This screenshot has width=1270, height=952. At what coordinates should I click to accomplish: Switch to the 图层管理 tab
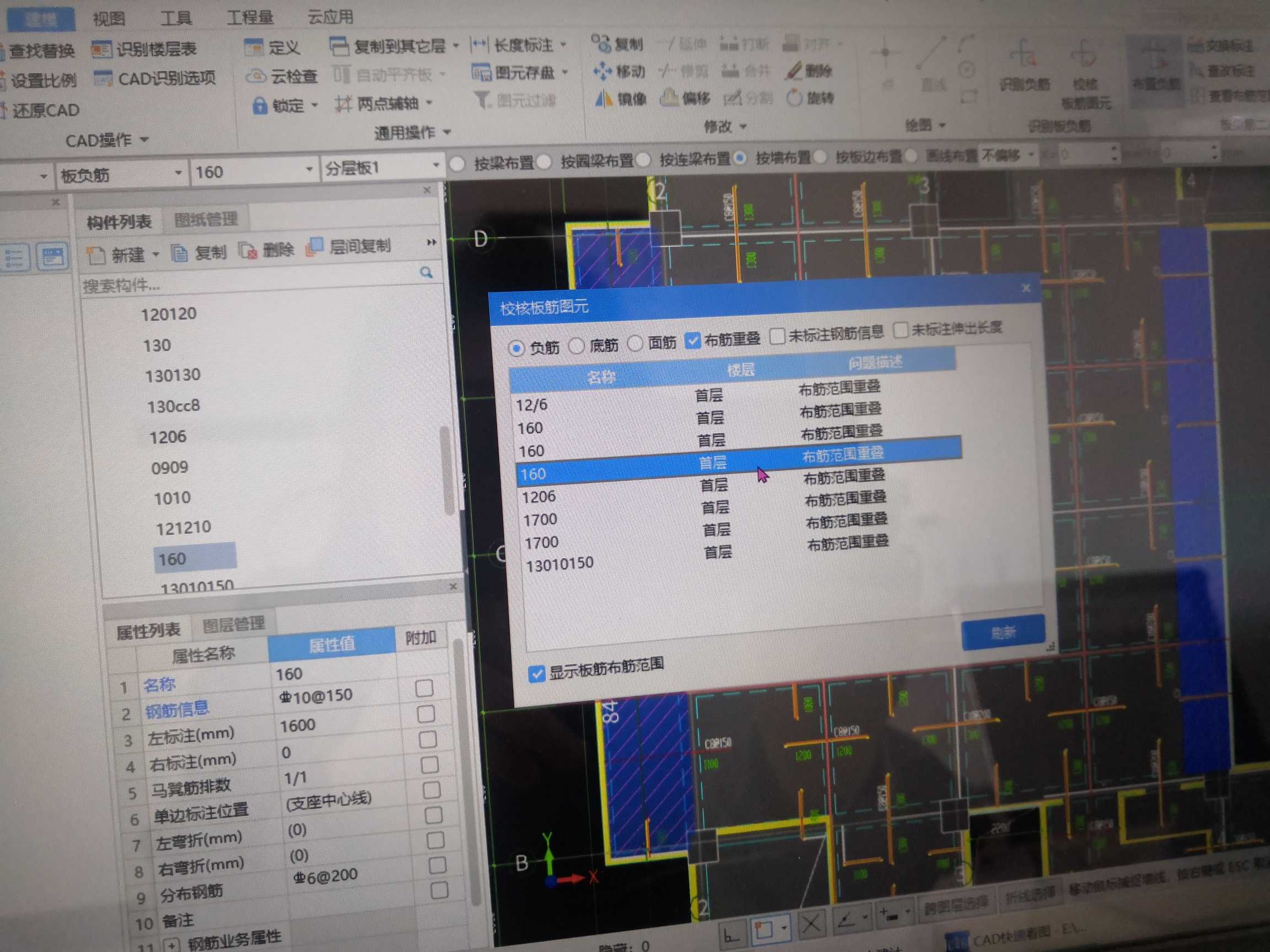tap(234, 624)
